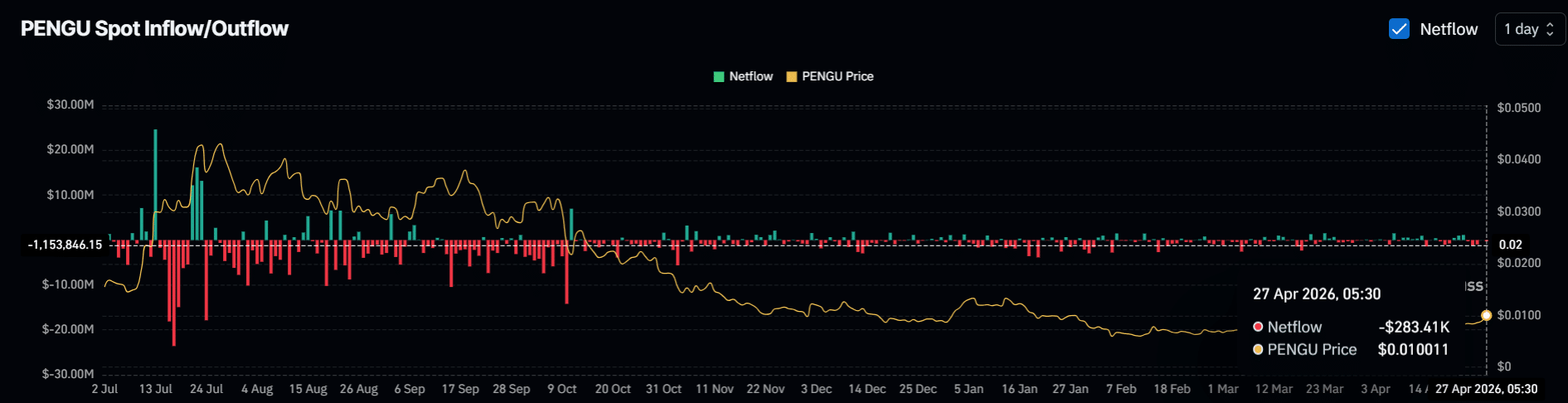Screen dimensions: 1568x403
Task: Click the 13 Jul x-axis label
Action: point(155,389)
